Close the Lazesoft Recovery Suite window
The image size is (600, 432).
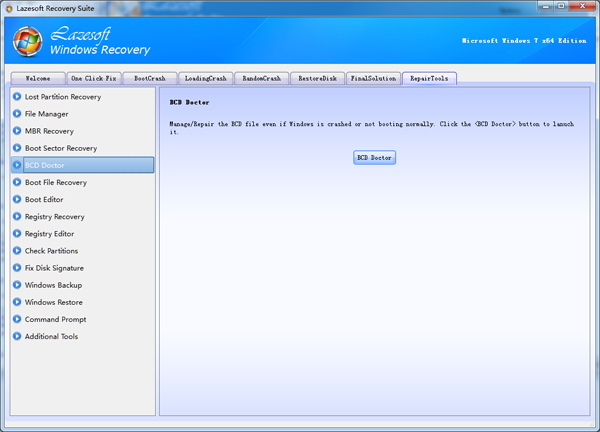[582, 6]
